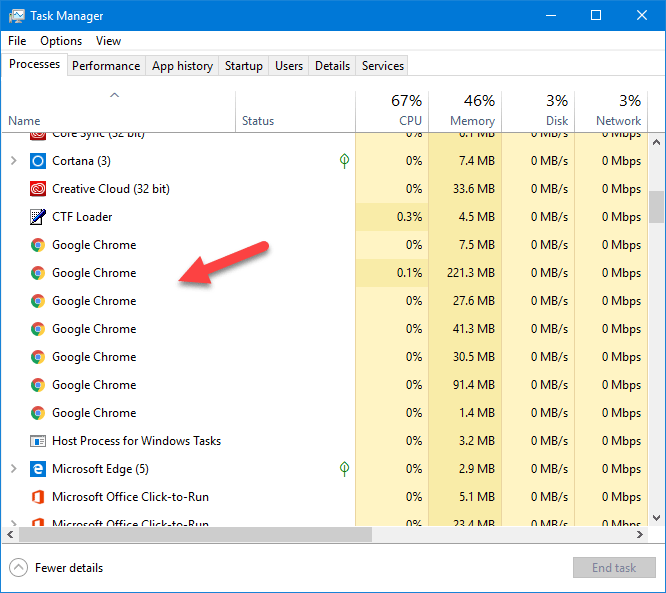Switch to the Performance tab

click(106, 66)
